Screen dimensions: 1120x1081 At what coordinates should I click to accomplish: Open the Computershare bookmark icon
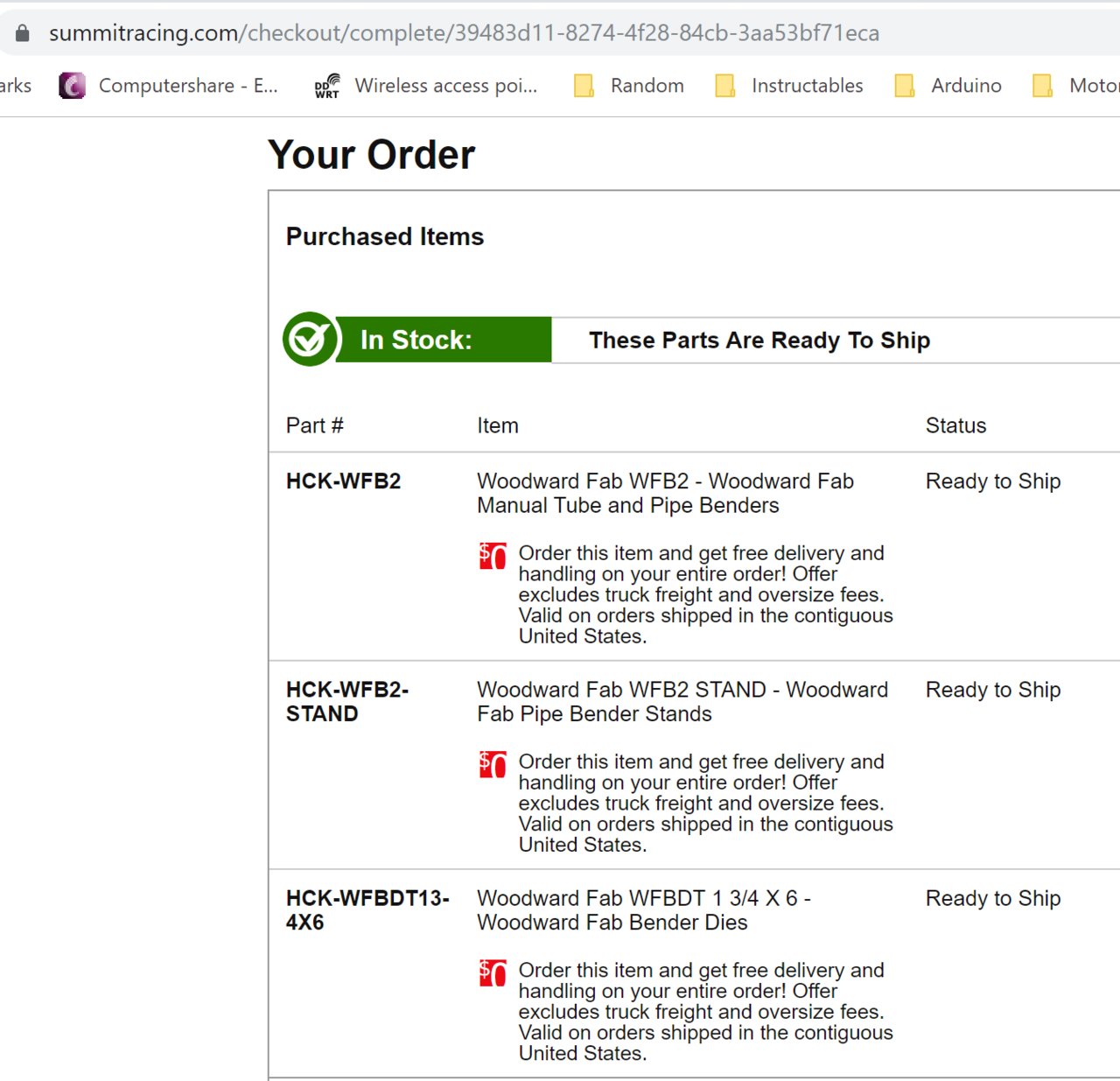click(x=72, y=85)
